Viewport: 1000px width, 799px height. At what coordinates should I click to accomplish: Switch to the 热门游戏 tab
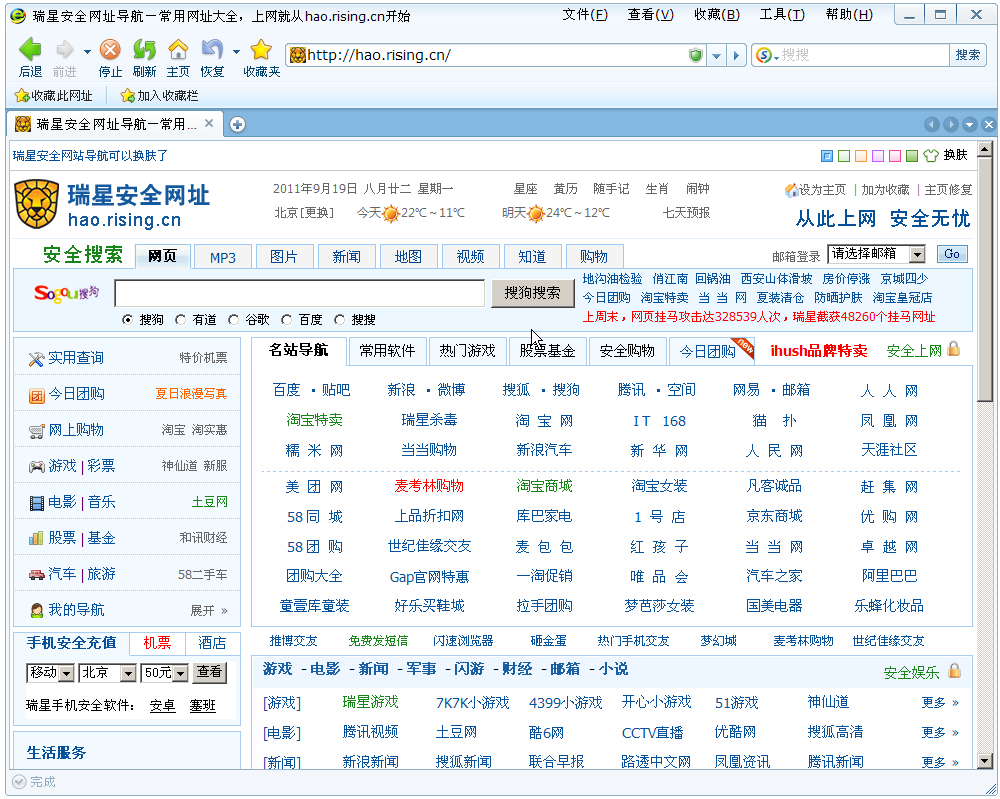coord(467,351)
